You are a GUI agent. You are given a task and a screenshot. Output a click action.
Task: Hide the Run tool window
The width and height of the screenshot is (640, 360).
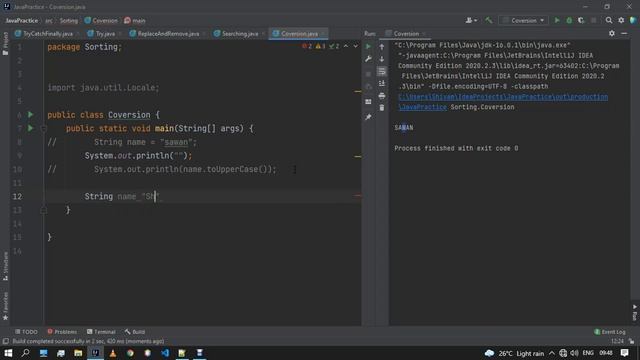[x=624, y=33]
